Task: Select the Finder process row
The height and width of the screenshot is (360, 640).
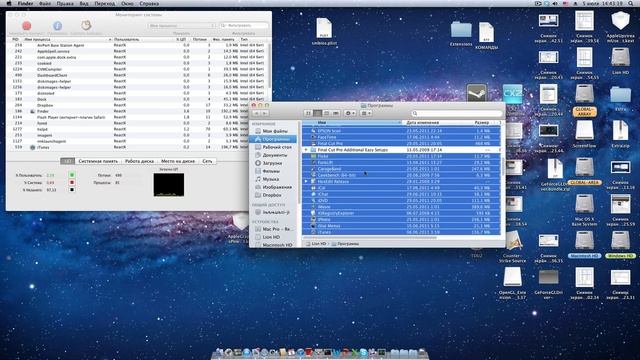Action: click(138, 111)
